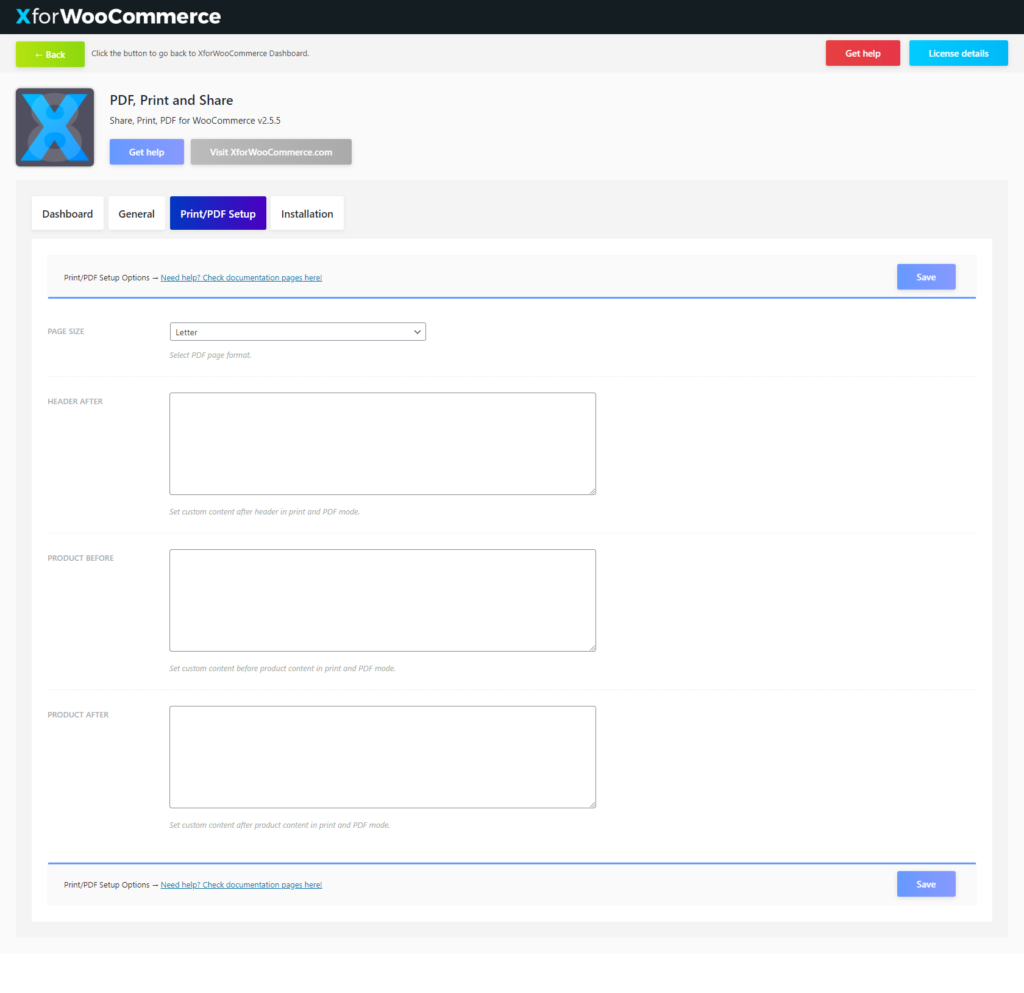Click the Header After textarea resize handle
Viewport: 1024px width, 993px height.
click(592, 491)
